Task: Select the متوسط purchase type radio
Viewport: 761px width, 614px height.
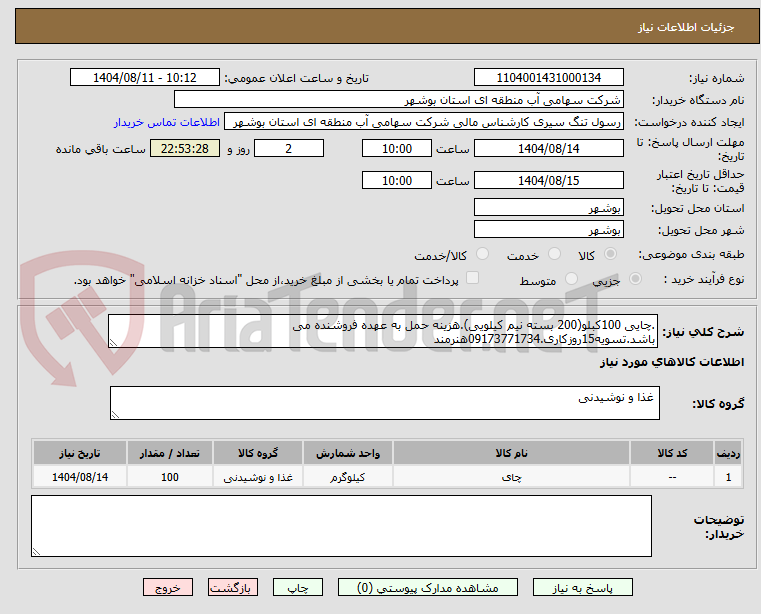Action: pos(570,280)
